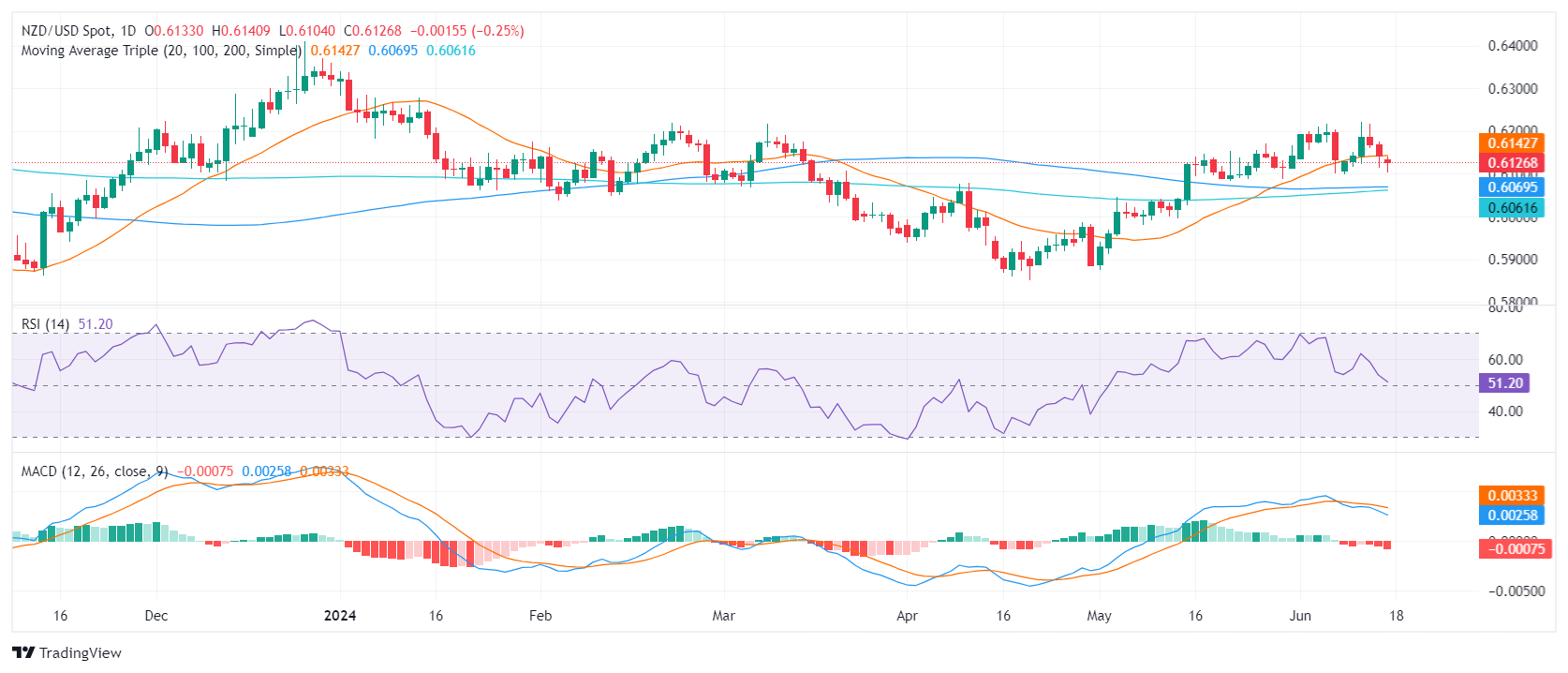The width and height of the screenshot is (1568, 673).
Task: Click the orange 0.00333 MACD signal tag
Action: [1512, 496]
